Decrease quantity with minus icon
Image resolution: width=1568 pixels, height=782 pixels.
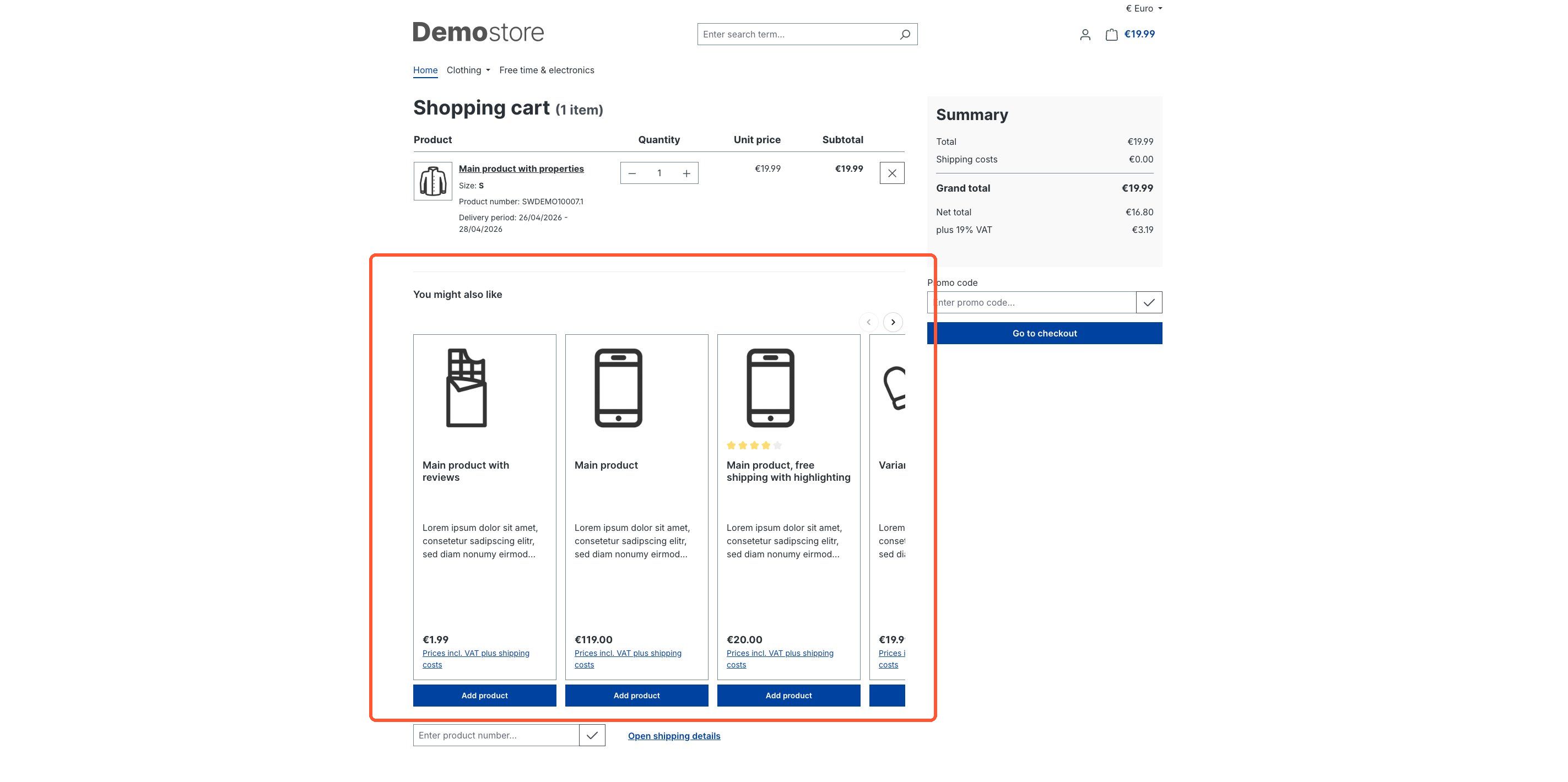[632, 173]
